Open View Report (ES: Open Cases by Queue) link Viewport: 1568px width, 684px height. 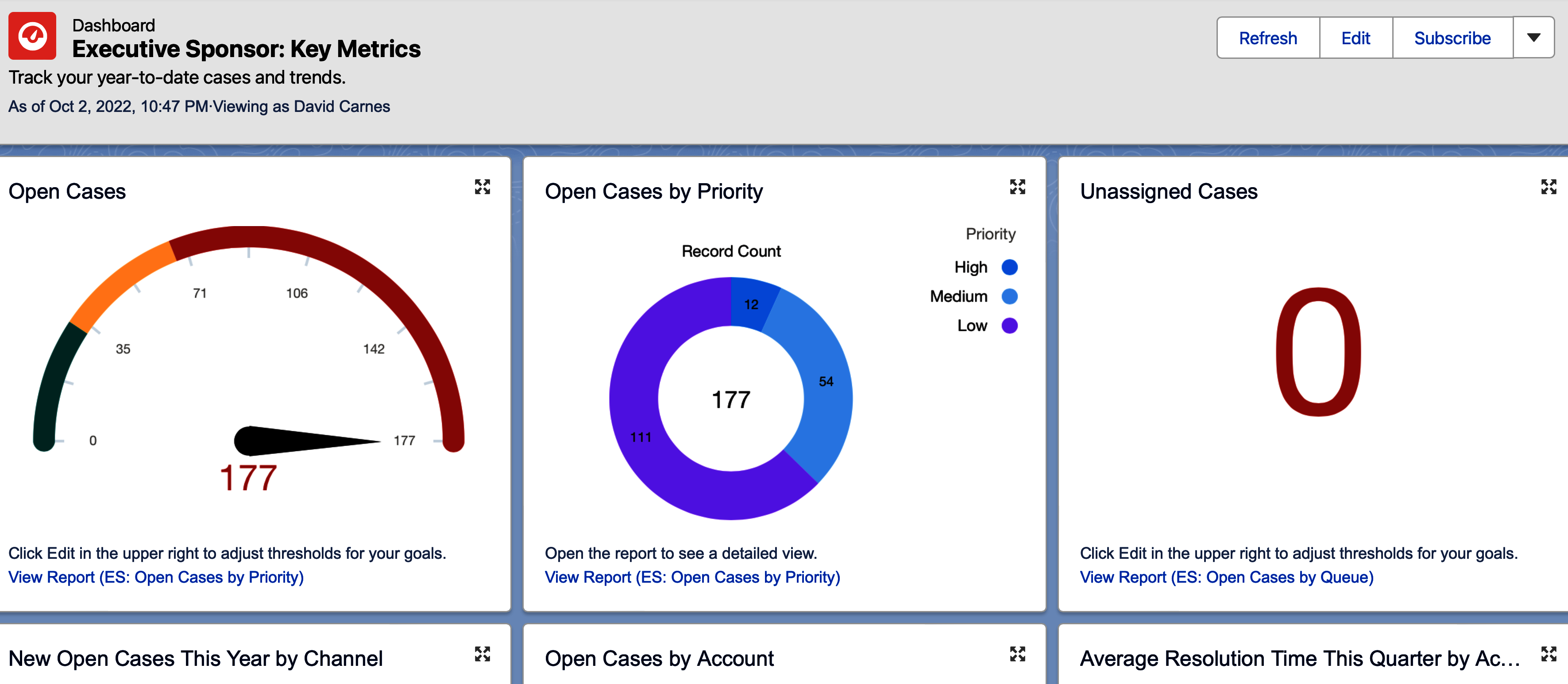[x=1227, y=577]
